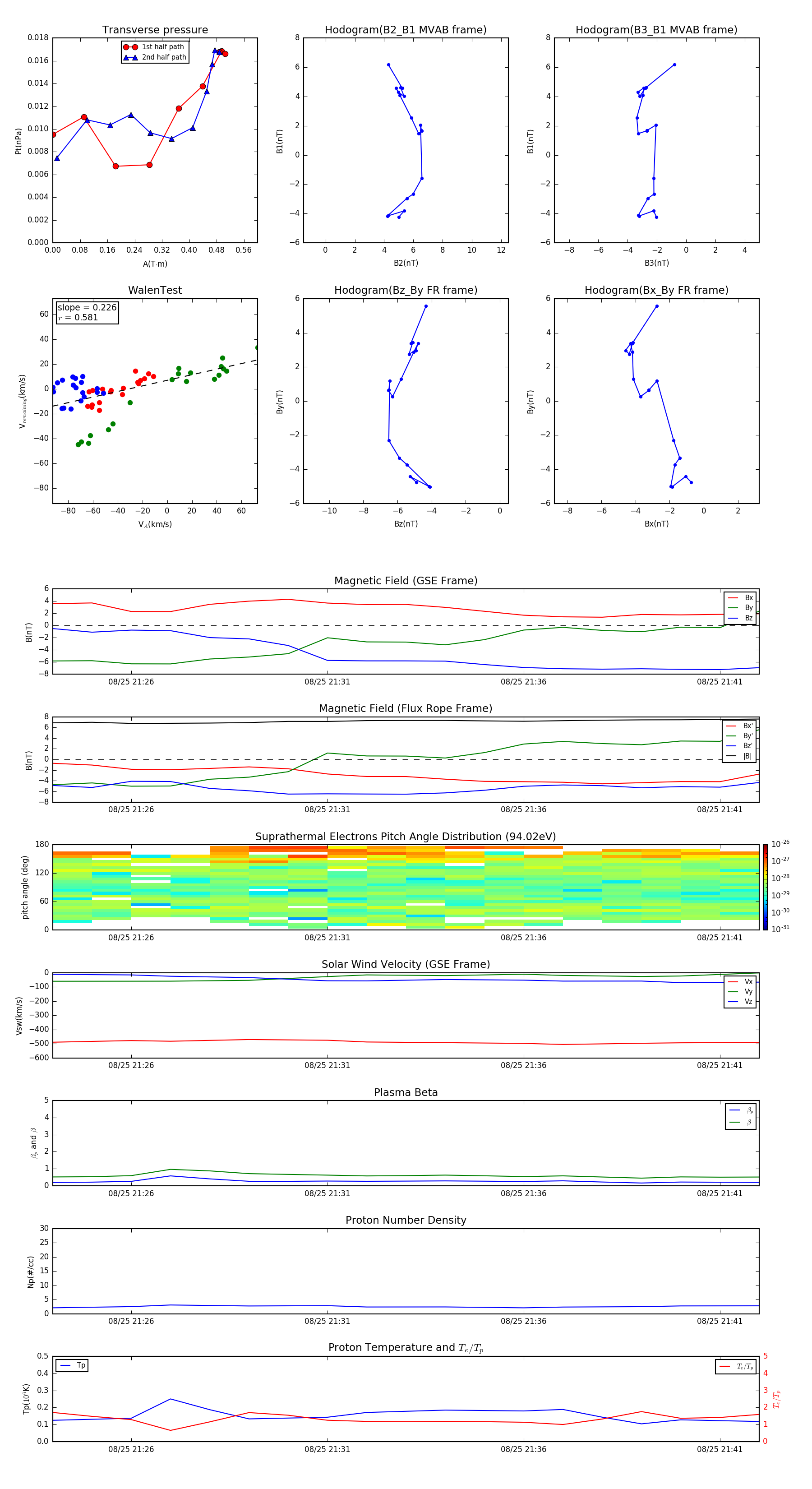Click the "Hodogram(B3_B1 MVAB frame)" title
The image size is (812, 1489).
click(656, 30)
